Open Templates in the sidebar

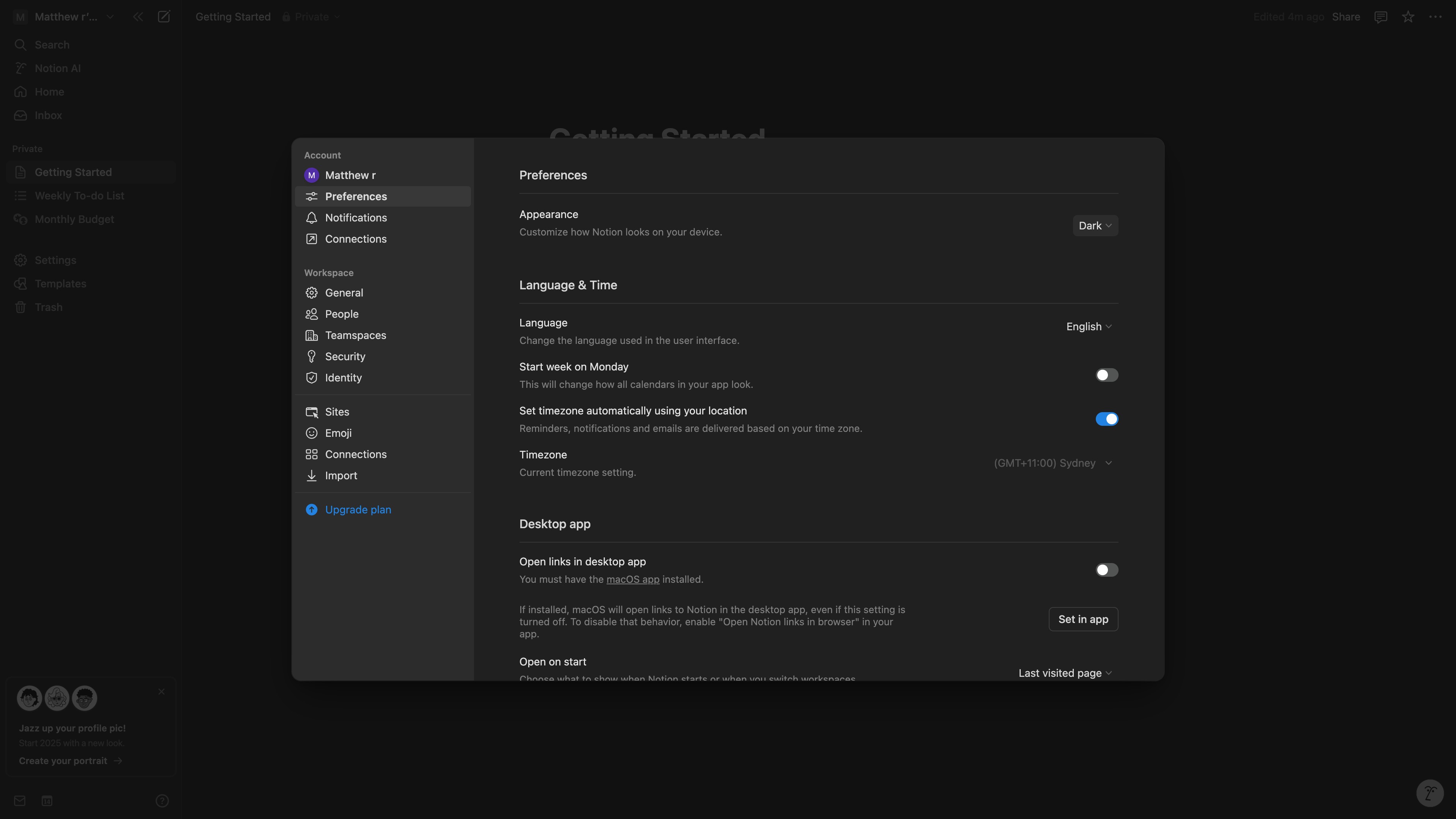coord(91,284)
